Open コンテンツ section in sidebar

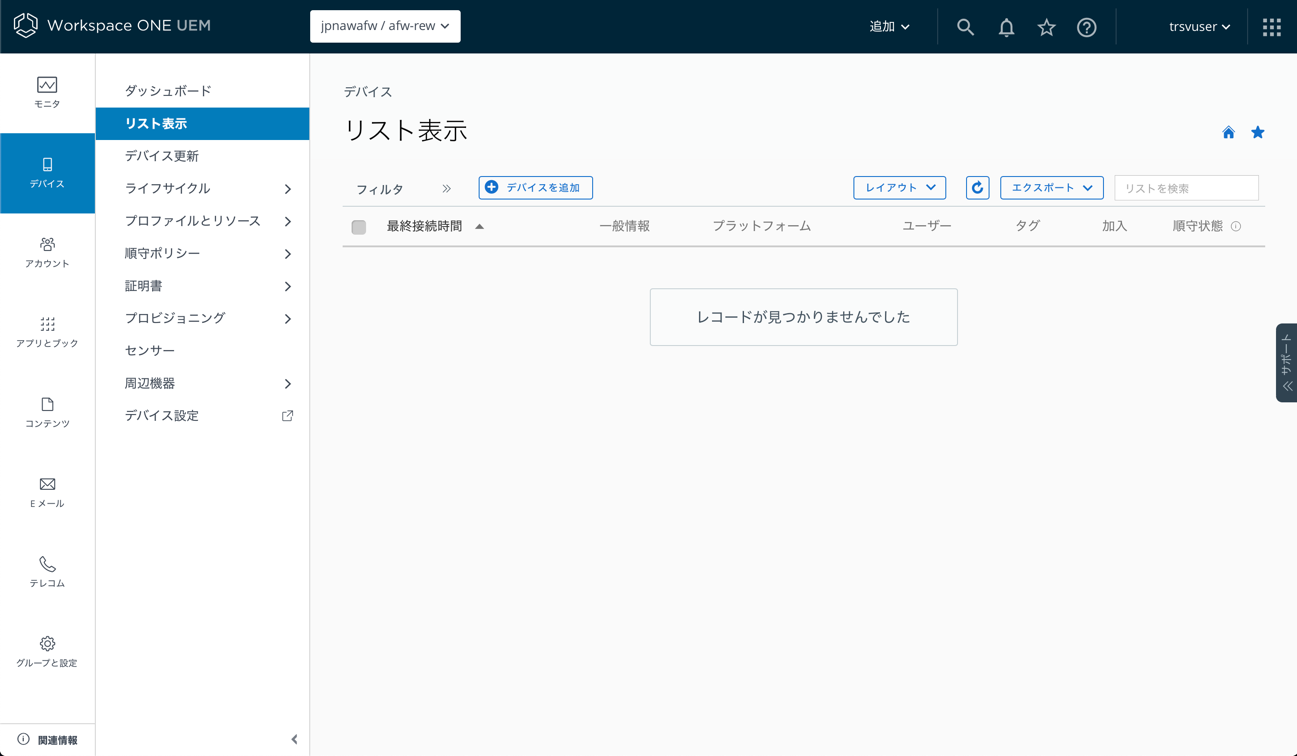(47, 413)
